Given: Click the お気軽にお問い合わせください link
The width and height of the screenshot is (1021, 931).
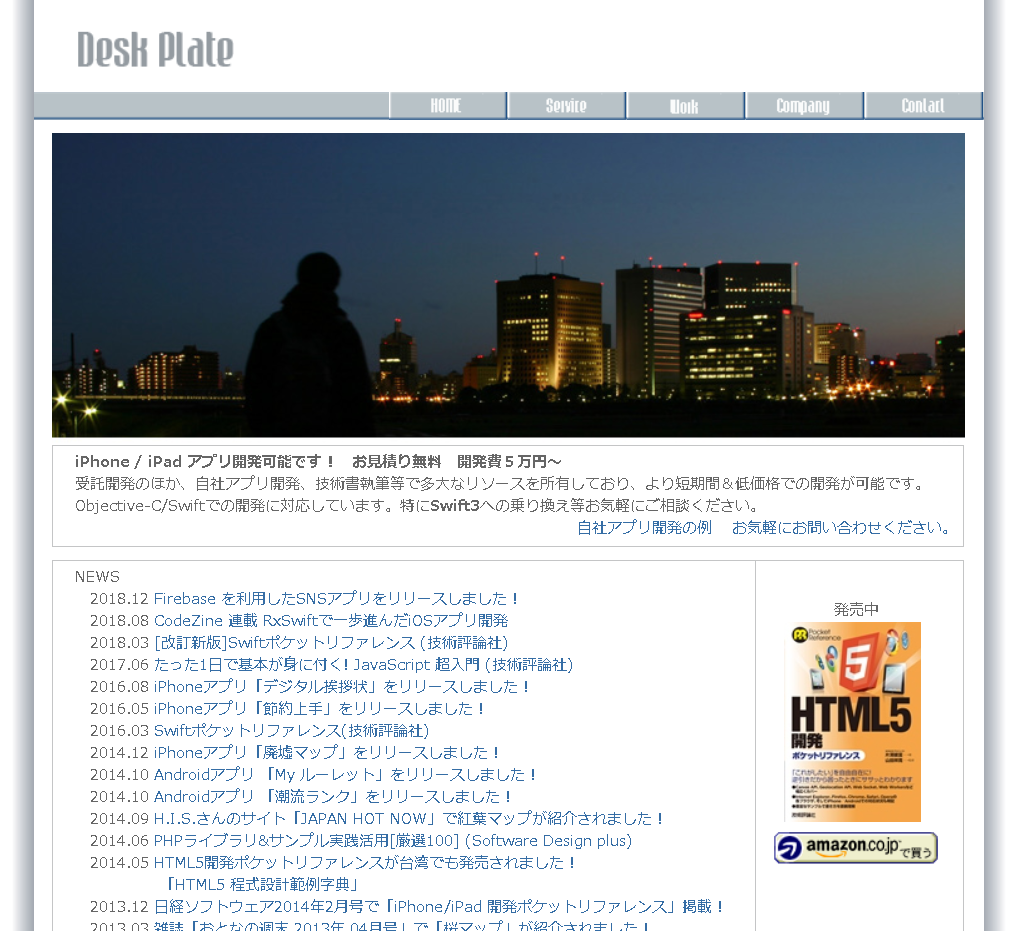Looking at the screenshot, I should pos(841,528).
